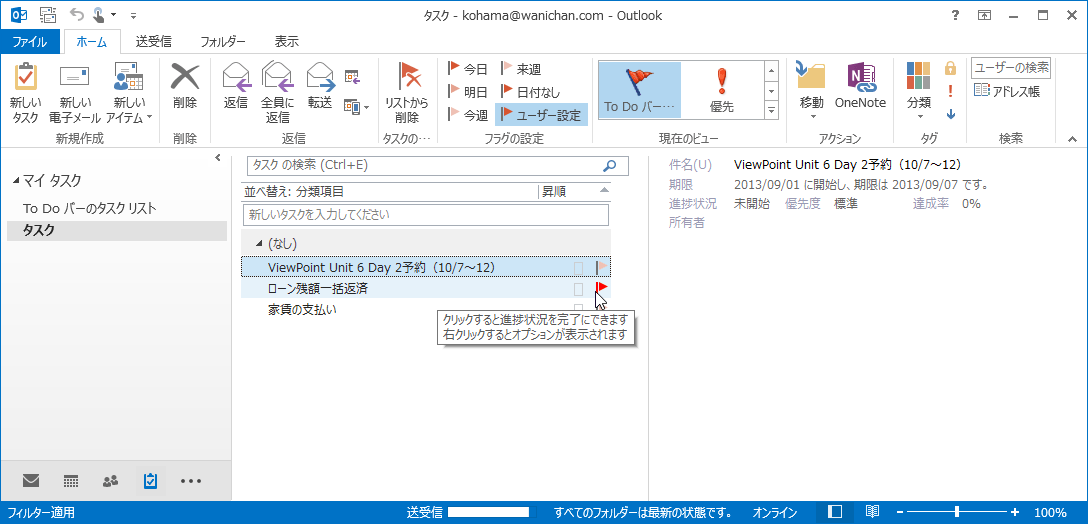Set high importance red exclamation icon

coord(951,91)
